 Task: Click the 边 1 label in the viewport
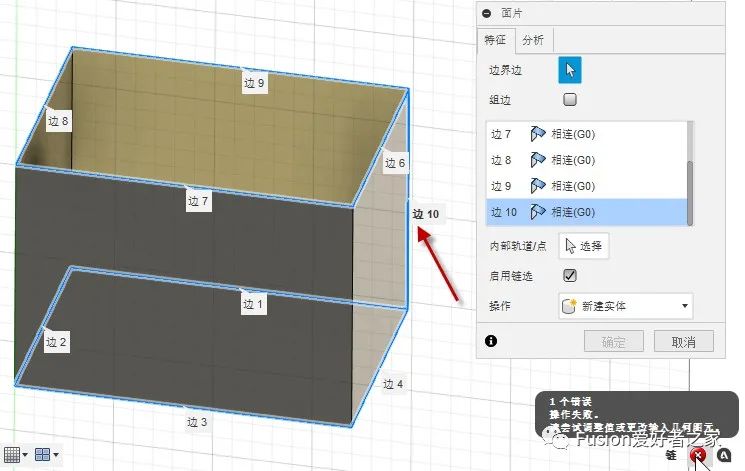pos(253,304)
